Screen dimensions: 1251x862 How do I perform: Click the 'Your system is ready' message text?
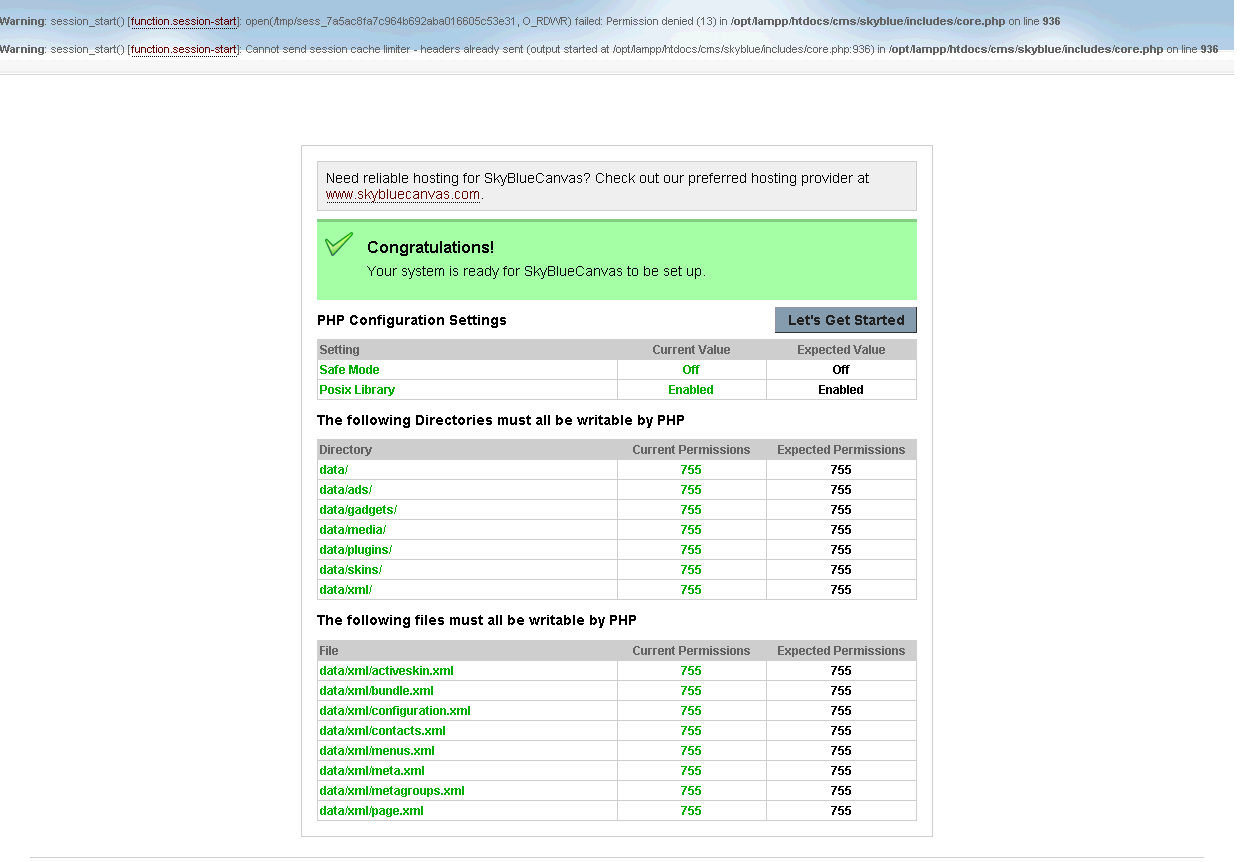(x=536, y=271)
